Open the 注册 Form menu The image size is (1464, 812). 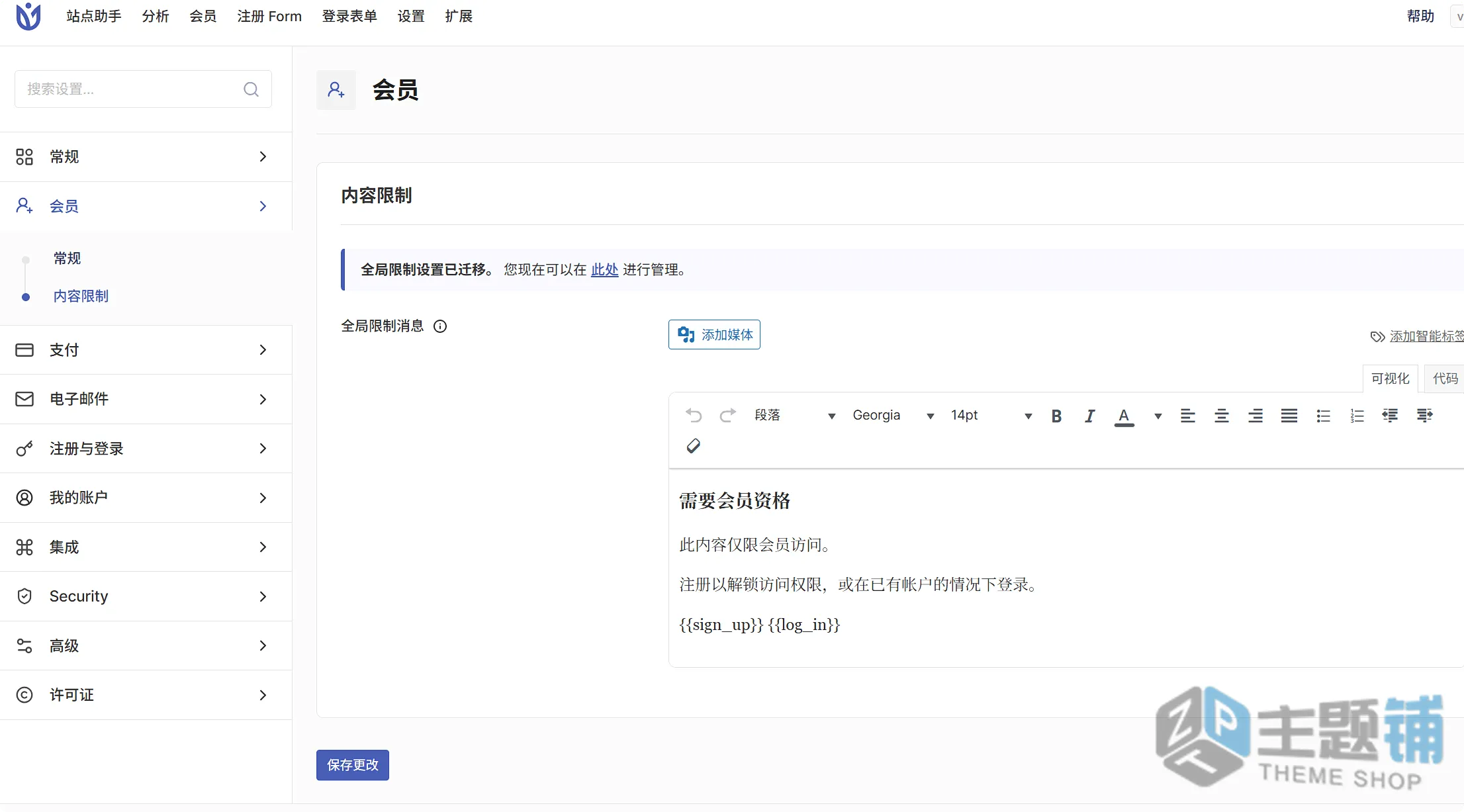269,17
